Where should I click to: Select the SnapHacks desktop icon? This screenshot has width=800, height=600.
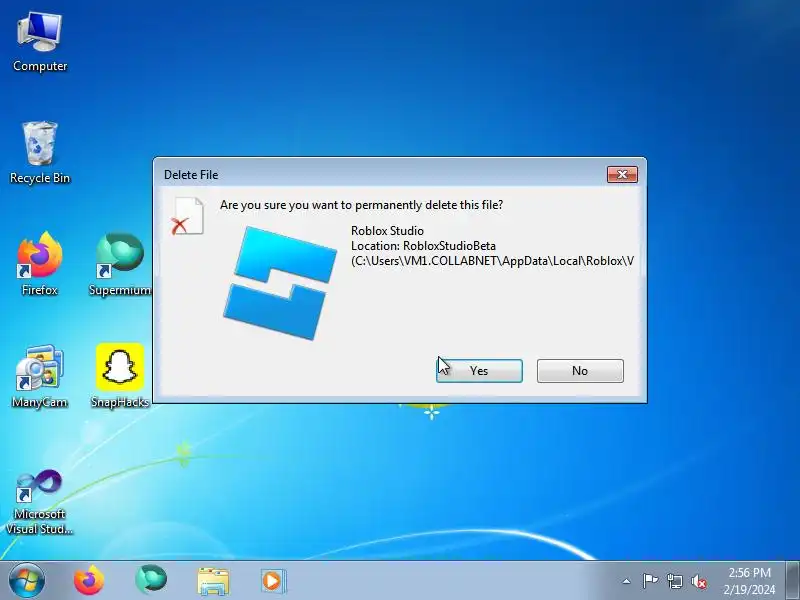[x=120, y=376]
